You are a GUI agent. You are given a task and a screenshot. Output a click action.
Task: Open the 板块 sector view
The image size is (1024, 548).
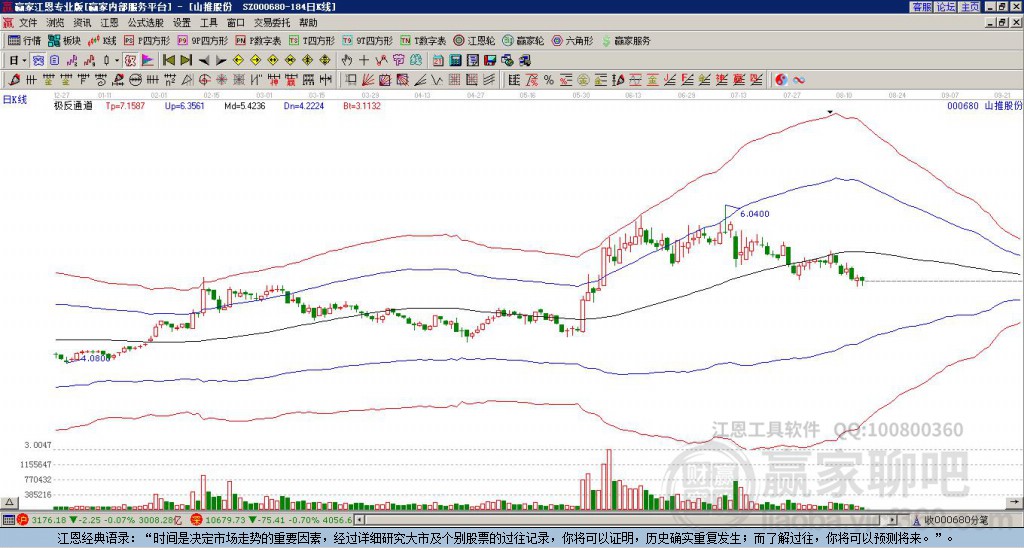point(64,40)
